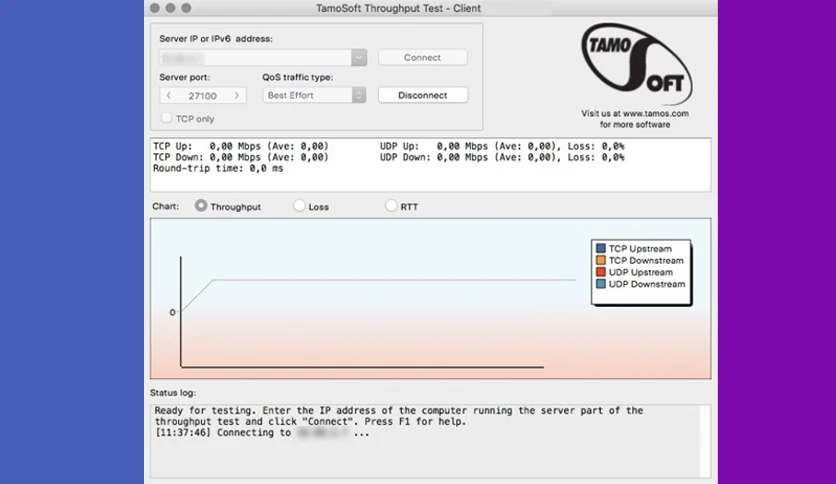Click the Connect button

(x=422, y=57)
